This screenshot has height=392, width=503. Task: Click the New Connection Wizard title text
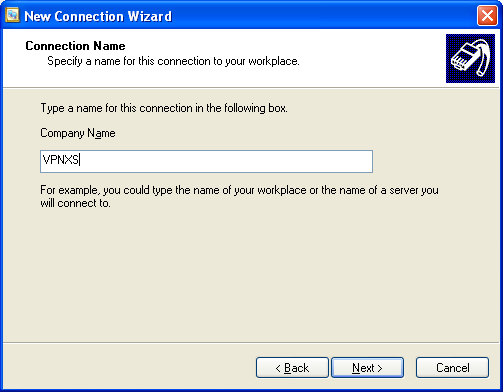(98, 16)
